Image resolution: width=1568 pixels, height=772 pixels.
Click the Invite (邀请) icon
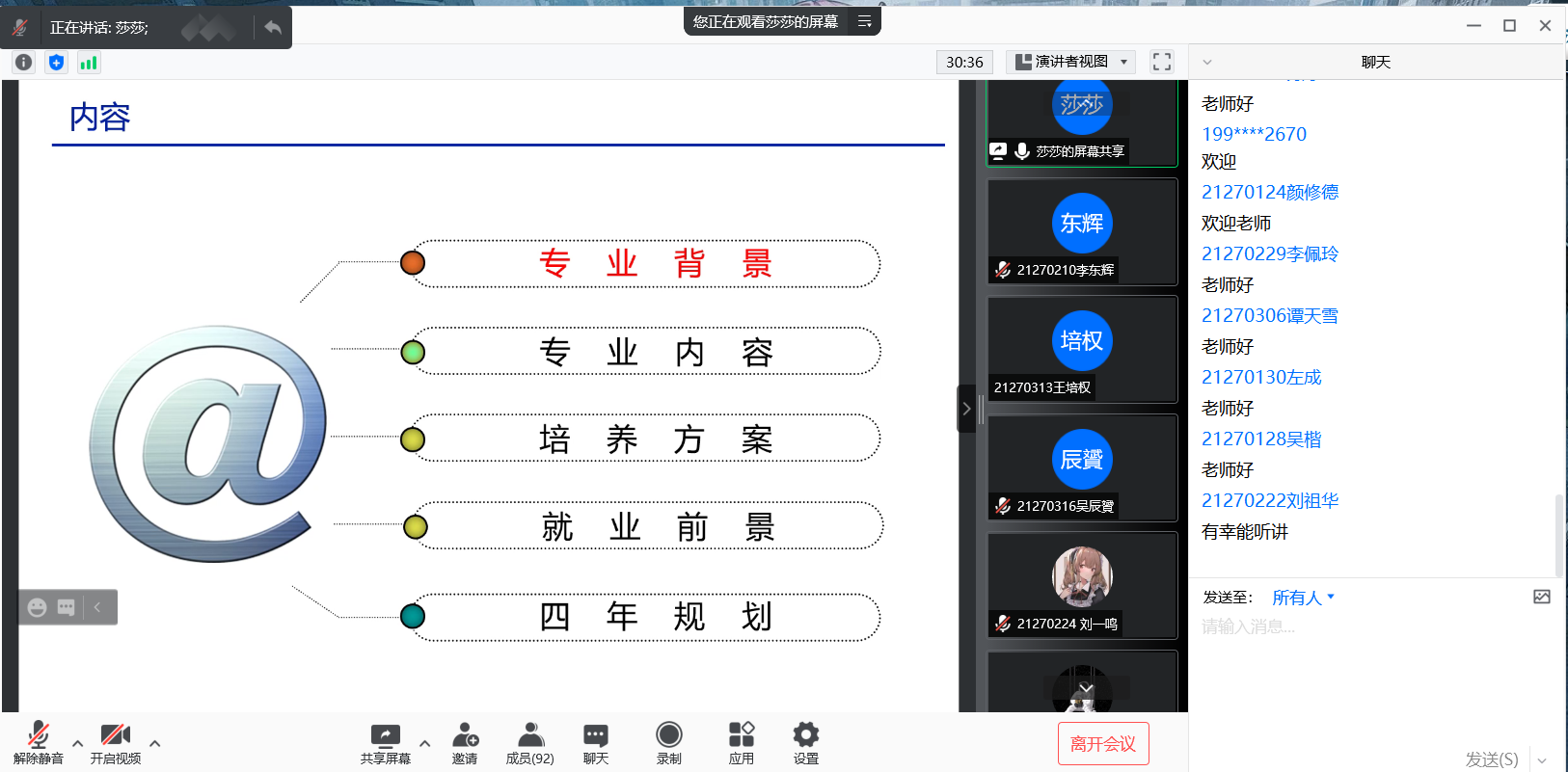465,743
